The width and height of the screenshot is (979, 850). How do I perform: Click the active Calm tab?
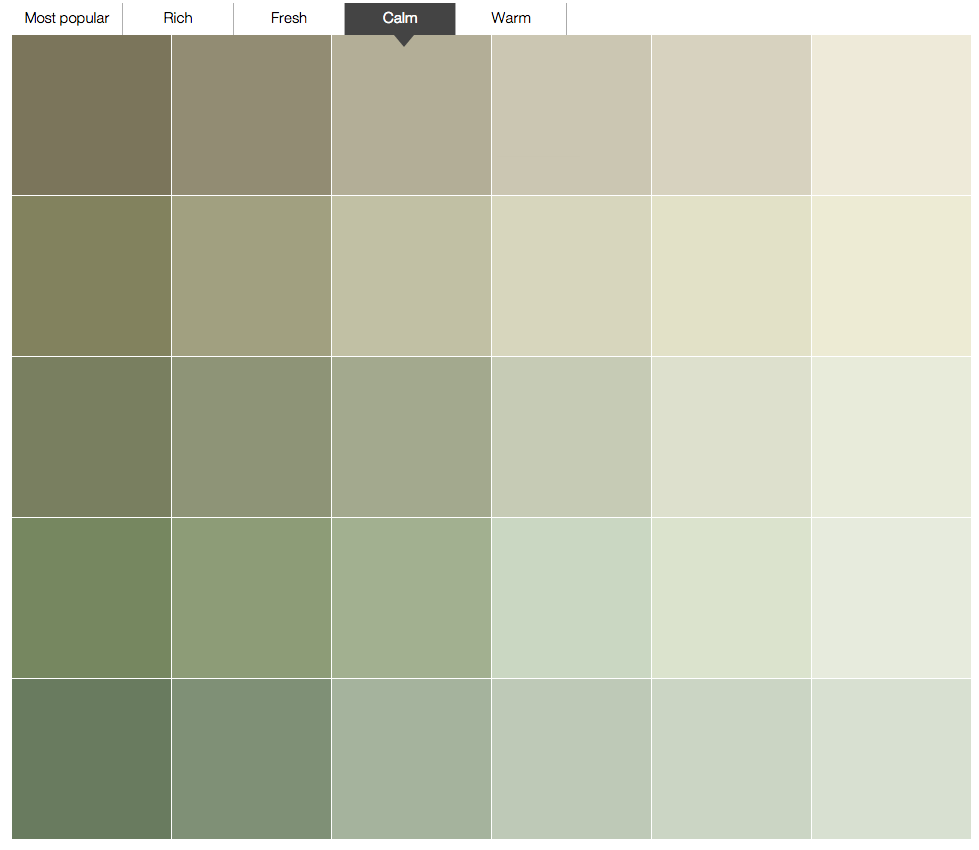click(400, 18)
